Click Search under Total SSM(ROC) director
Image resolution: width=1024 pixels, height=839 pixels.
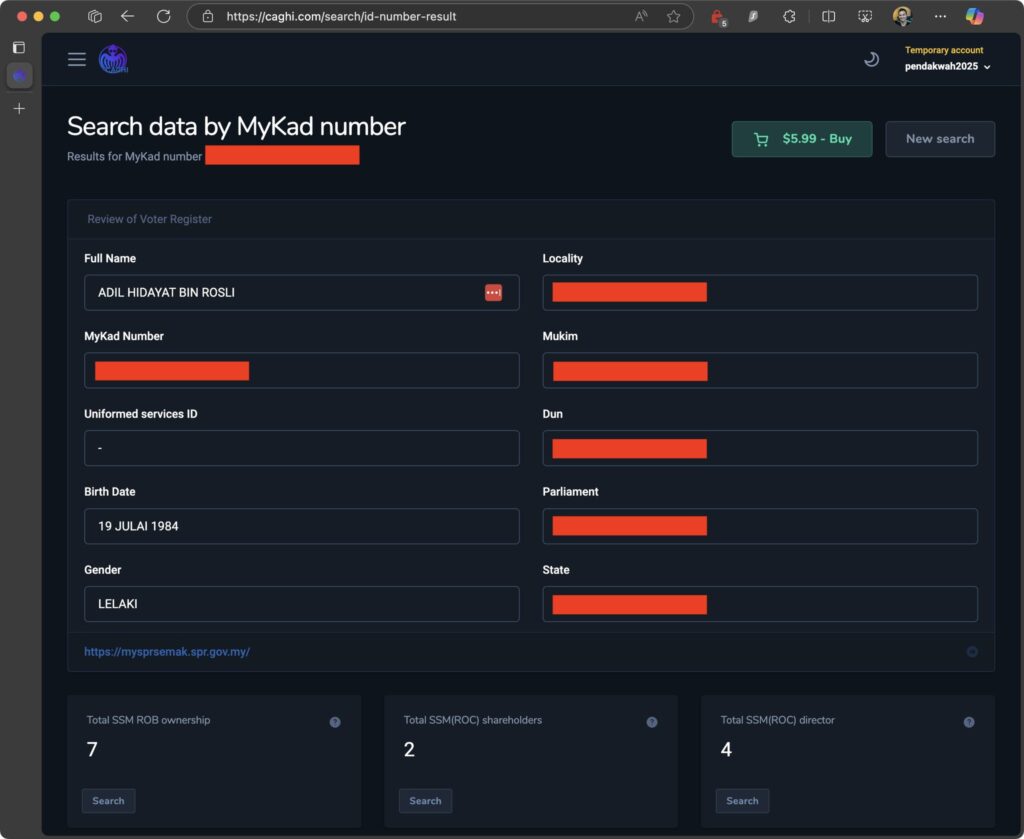[x=742, y=800]
